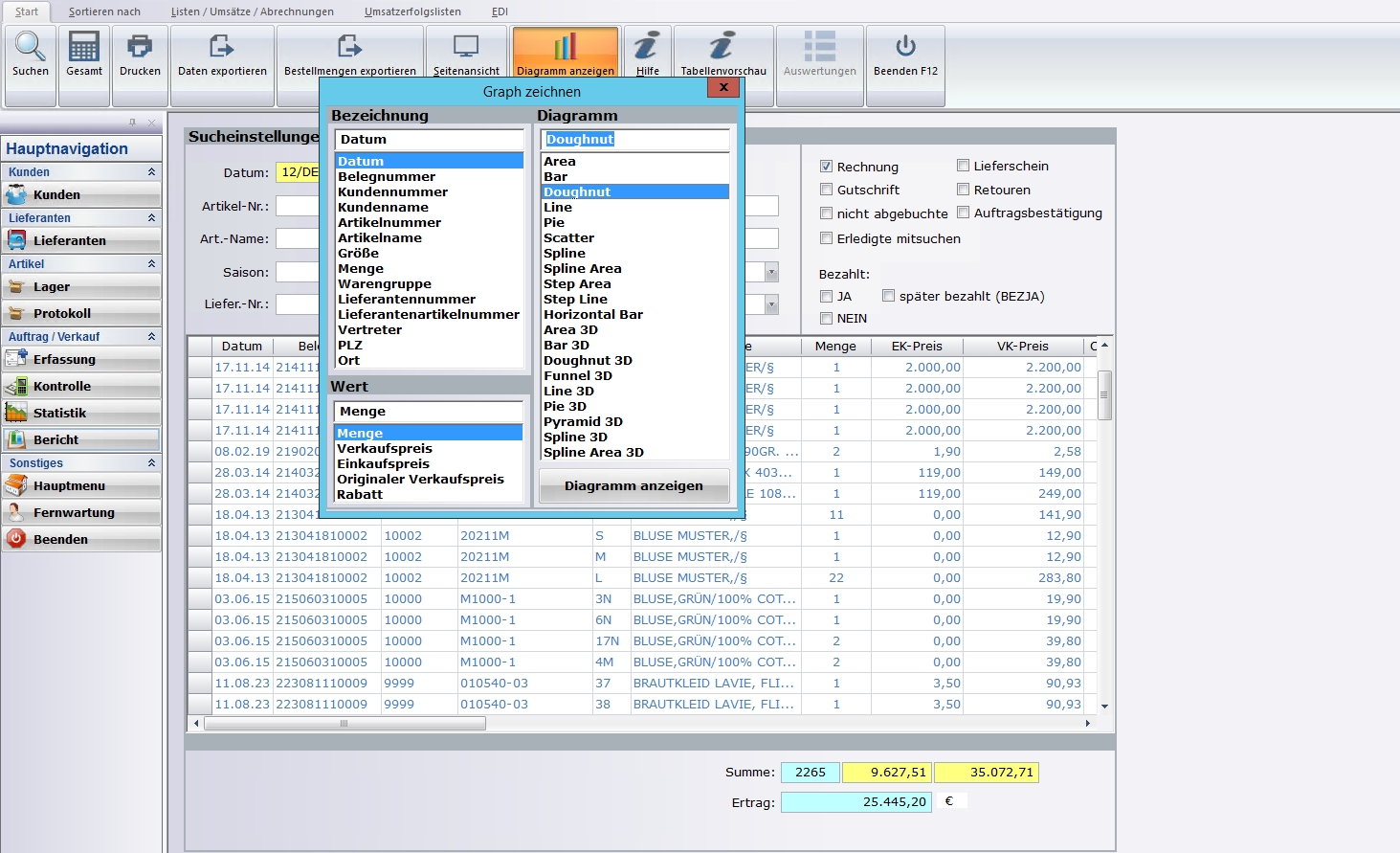Open the Gesamt calculator tool

click(x=84, y=47)
